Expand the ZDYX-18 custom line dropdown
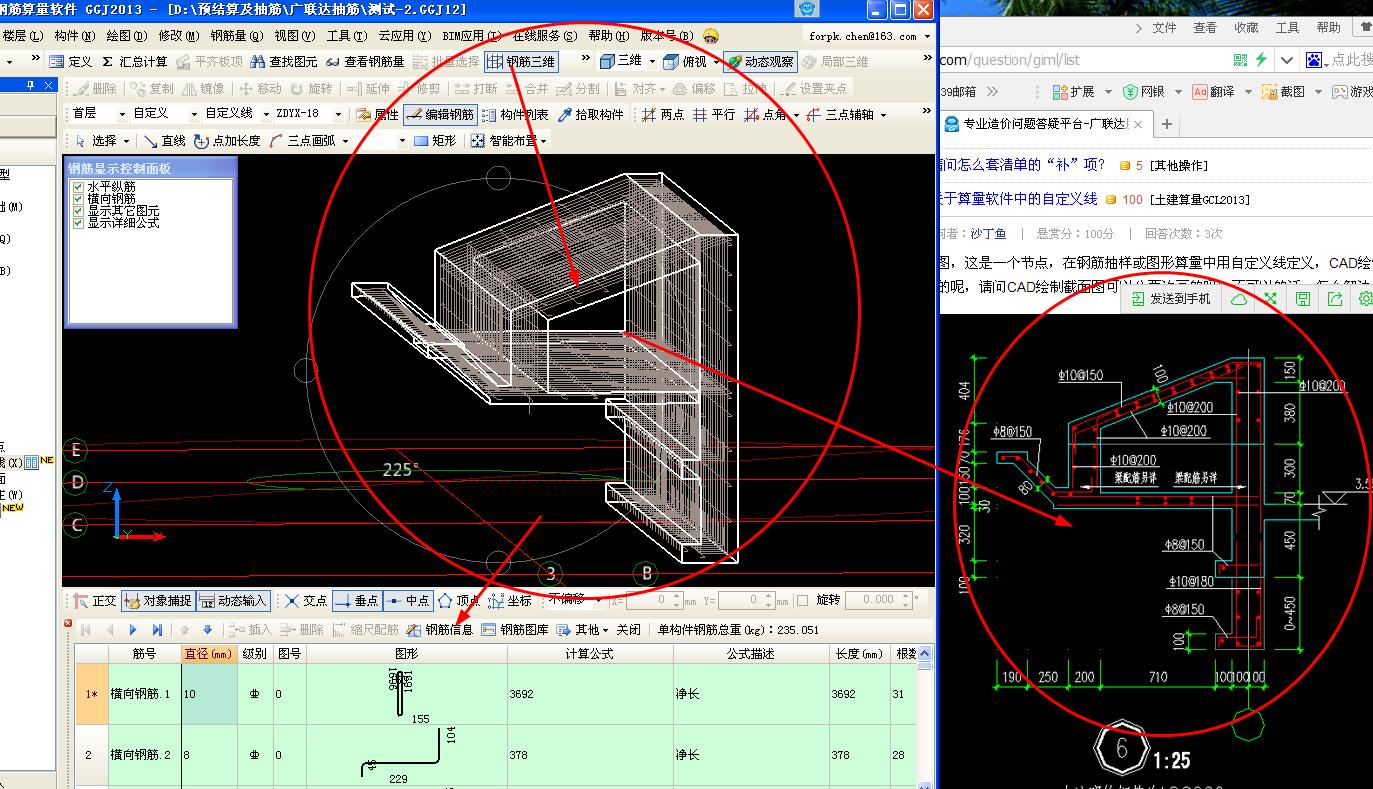The width and height of the screenshot is (1373, 789). pyautogui.click(x=336, y=113)
